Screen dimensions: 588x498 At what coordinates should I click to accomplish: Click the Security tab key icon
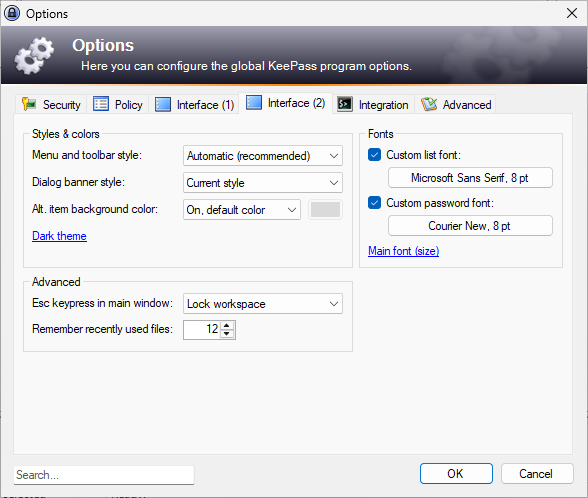tap(29, 104)
